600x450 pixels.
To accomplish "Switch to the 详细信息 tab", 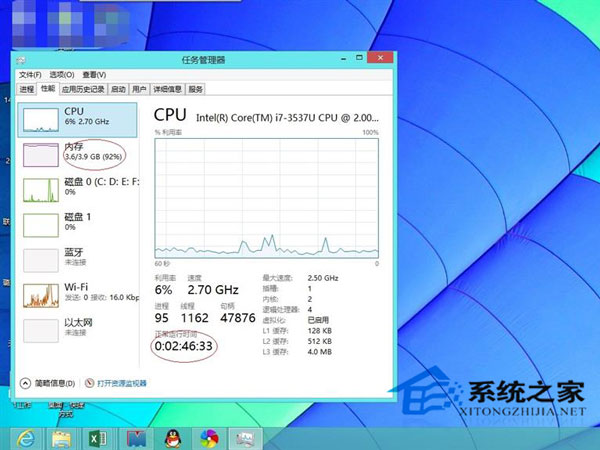I will tap(167, 89).
